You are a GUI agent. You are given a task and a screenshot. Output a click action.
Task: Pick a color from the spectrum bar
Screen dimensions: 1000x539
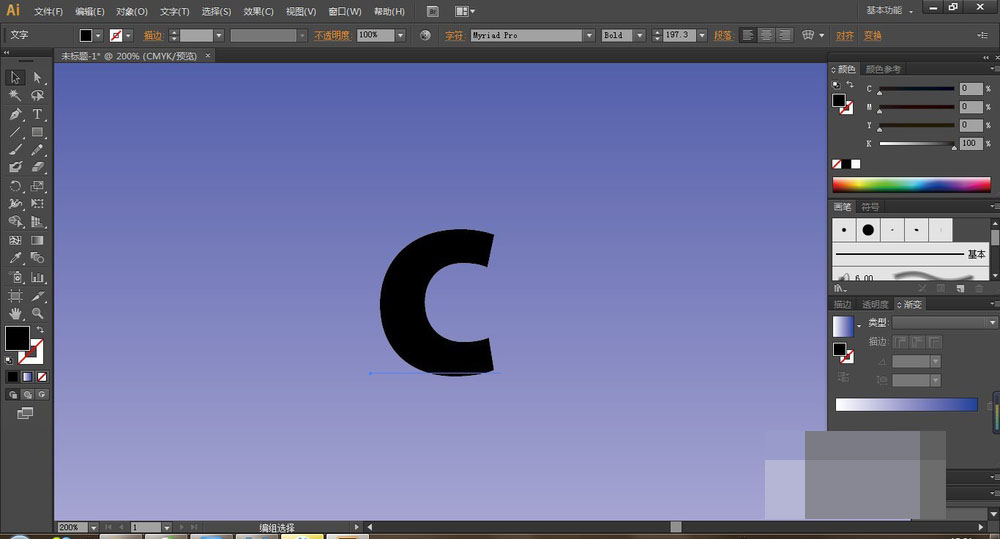[911, 184]
